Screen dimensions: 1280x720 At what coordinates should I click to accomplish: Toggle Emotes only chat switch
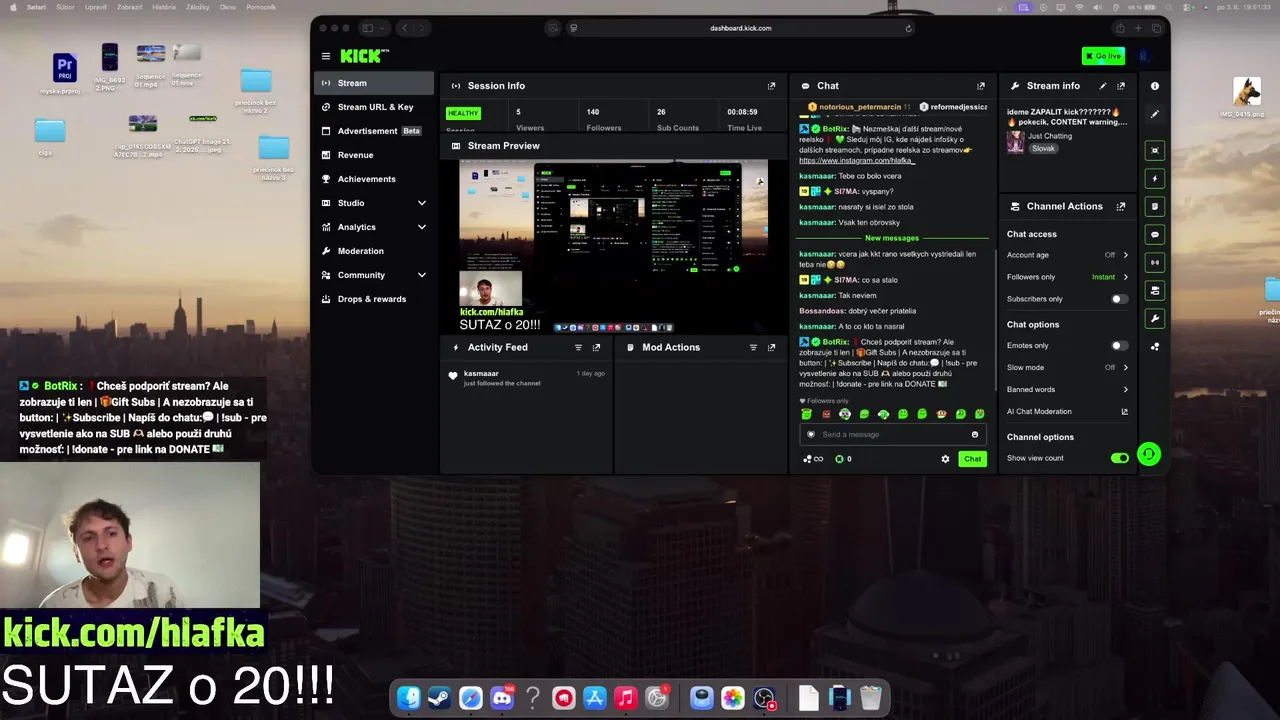[x=1120, y=346]
